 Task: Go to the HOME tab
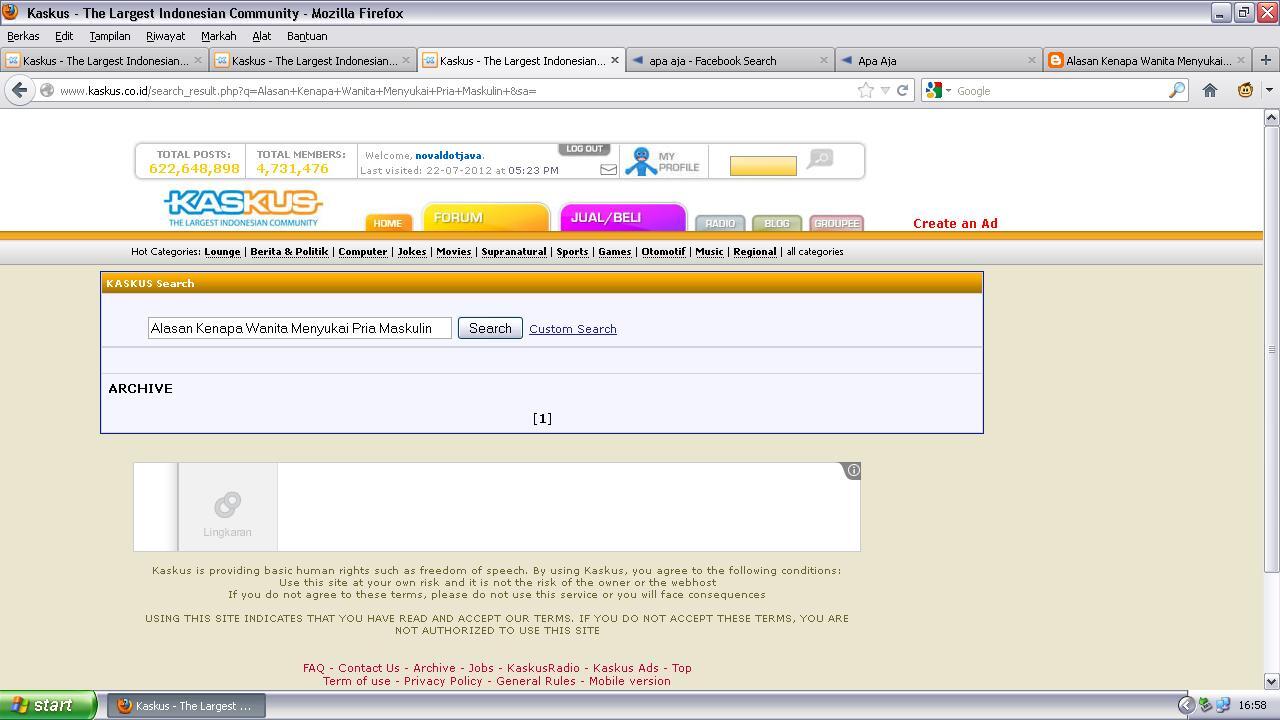(388, 223)
